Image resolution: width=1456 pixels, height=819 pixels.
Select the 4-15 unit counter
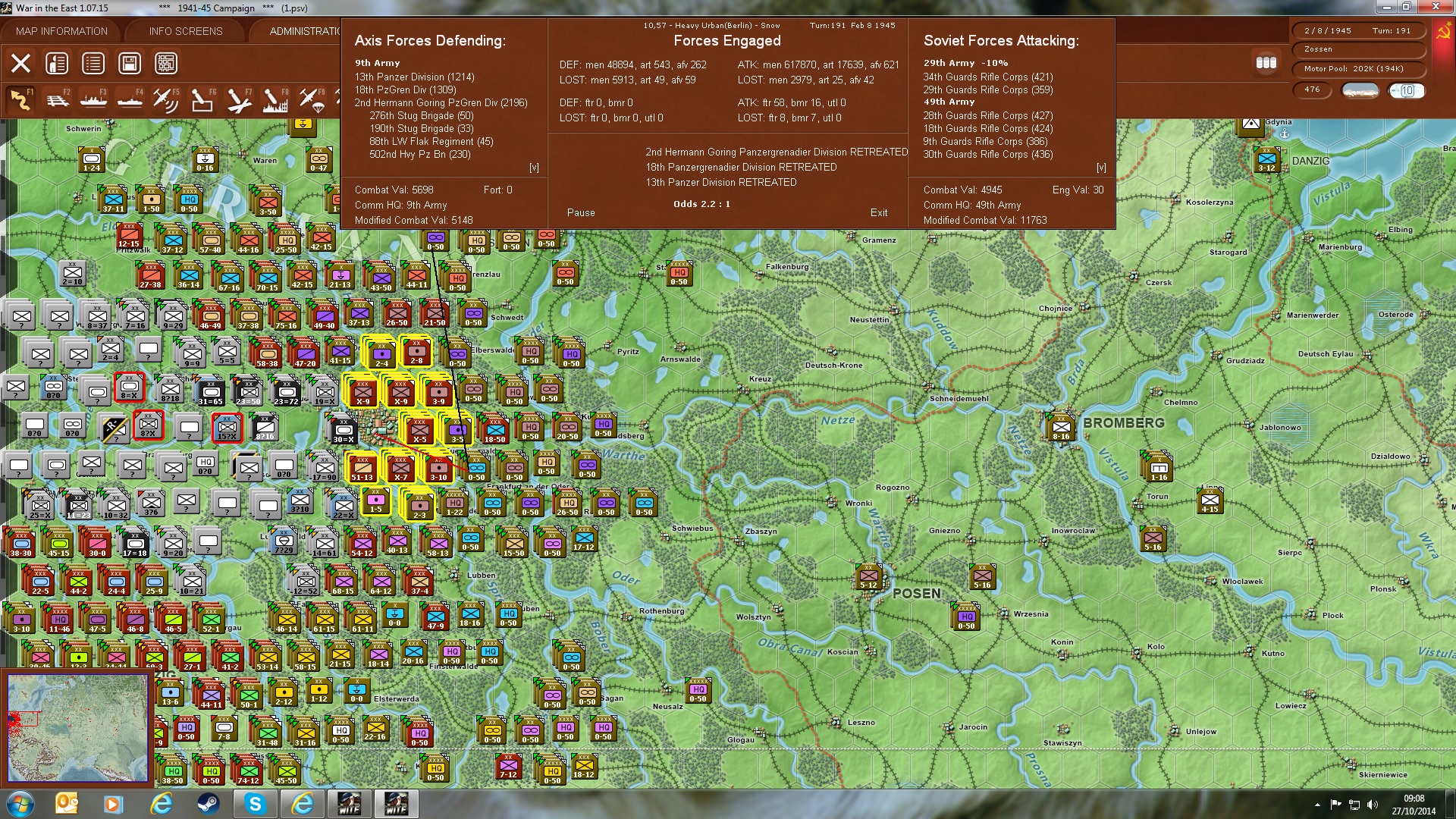point(1210,500)
